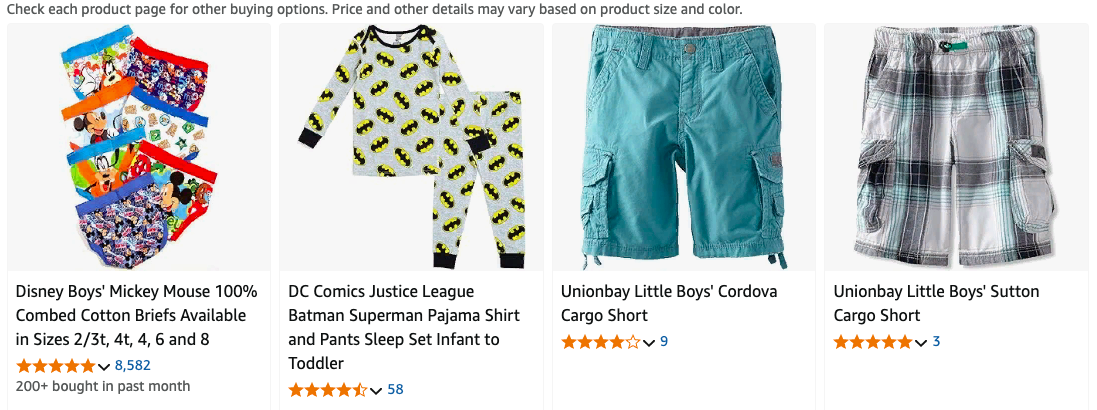
Task: Expand the rating chevron beside 8,582 reviews
Action: [x=104, y=366]
